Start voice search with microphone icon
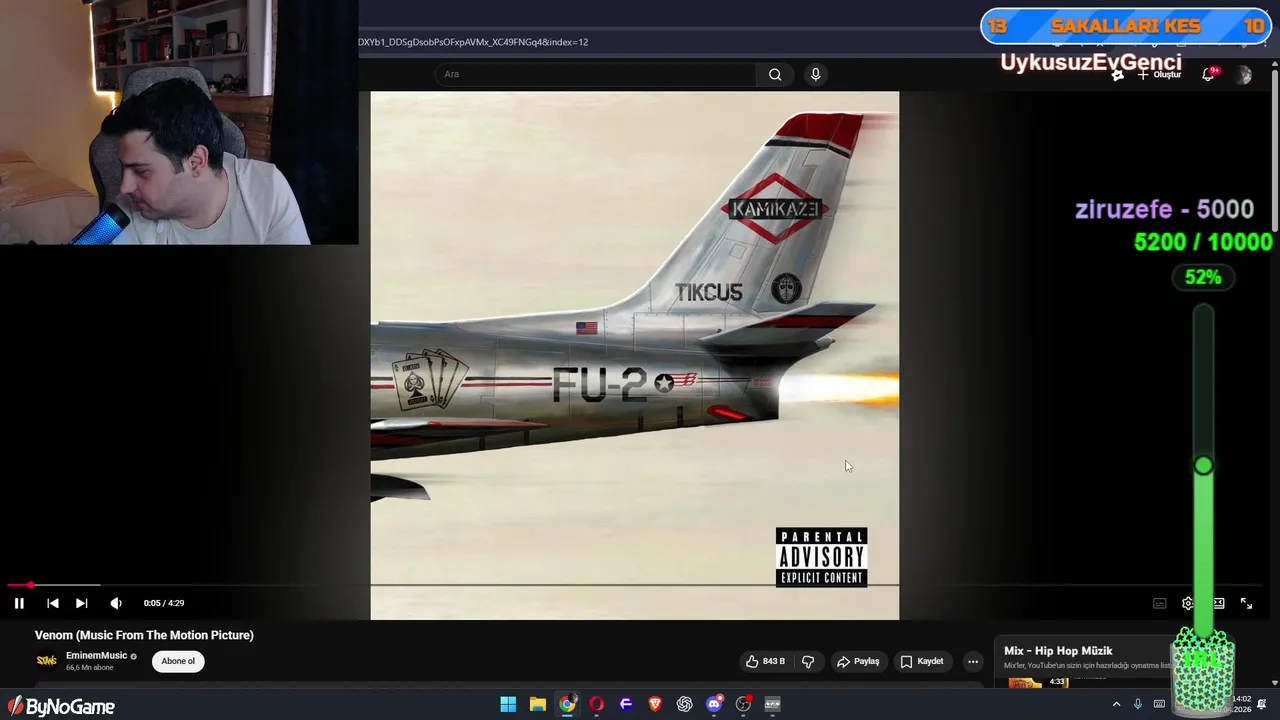The image size is (1280, 720). click(x=816, y=74)
